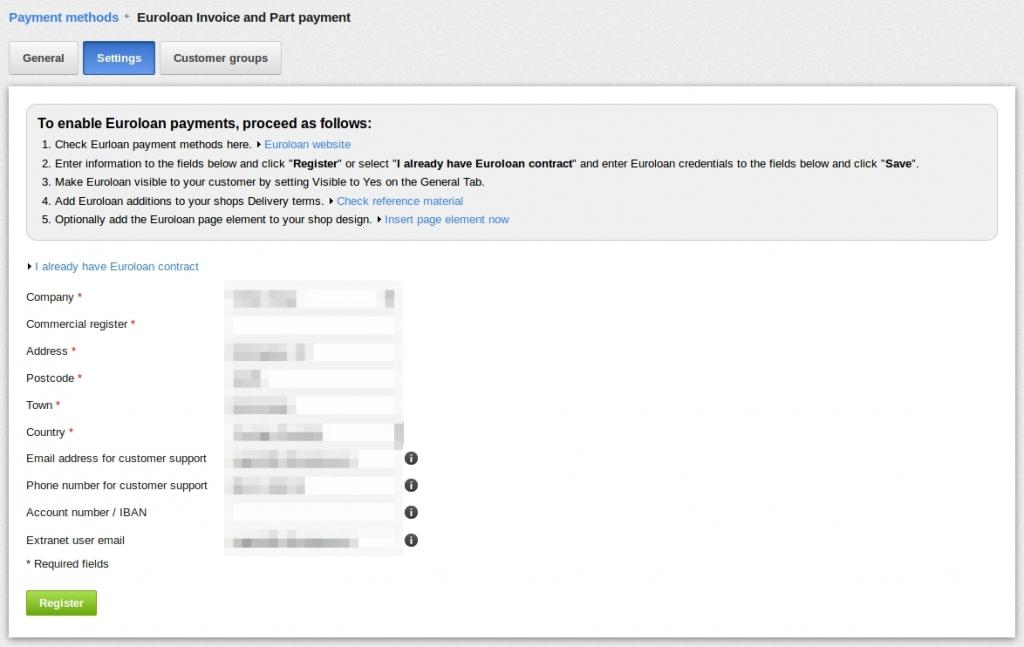Viewport: 1024px width, 647px height.
Task: Focus the Commercial register input field
Action: pos(314,324)
